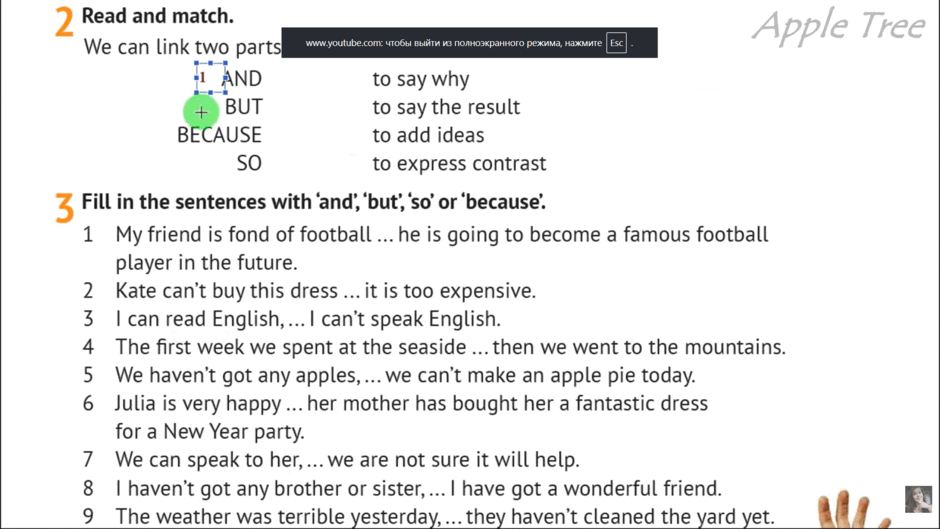Click the phrase 'to say why'

(x=421, y=79)
